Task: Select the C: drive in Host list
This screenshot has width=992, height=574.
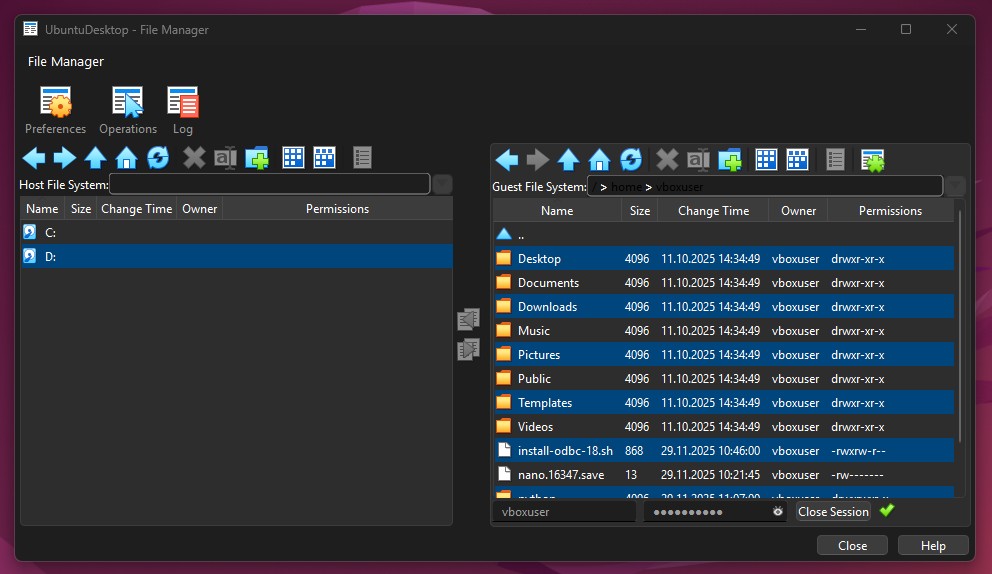Action: click(x=237, y=232)
